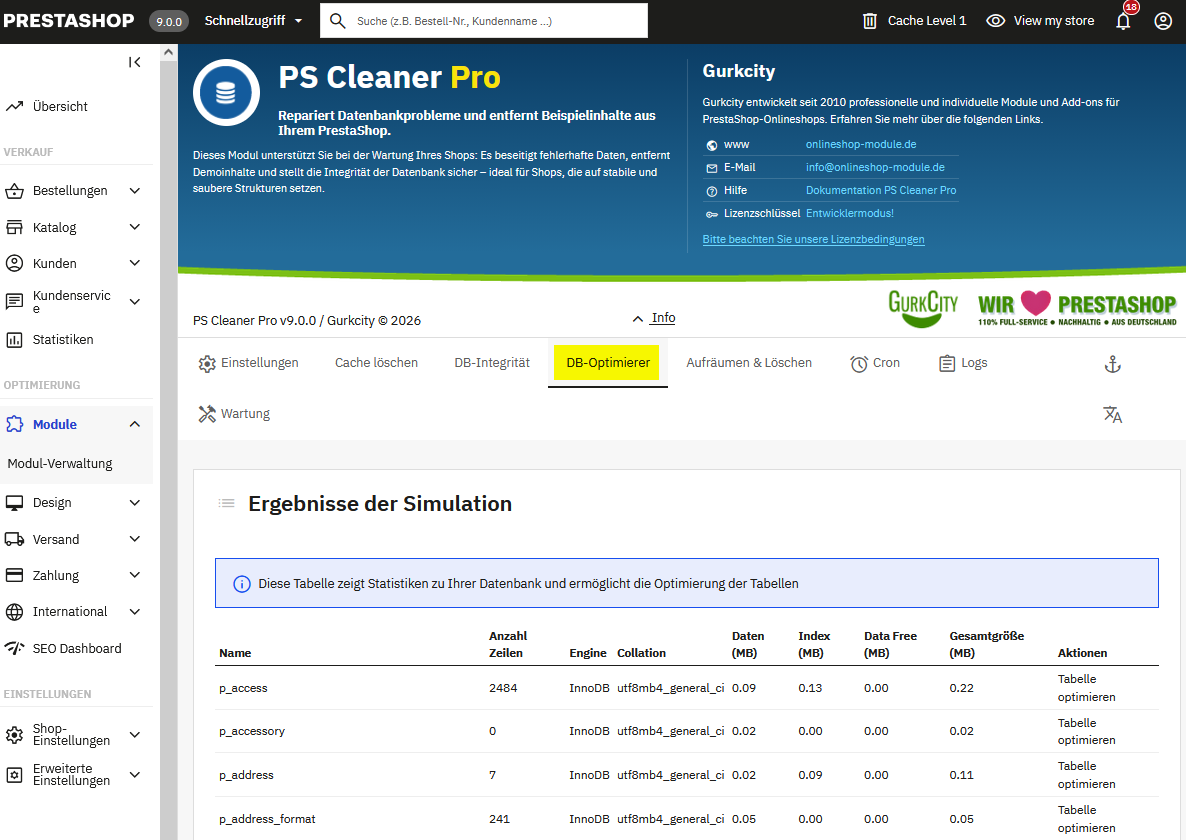1186x840 pixels.
Task: Collapse the Info header section
Action: (654, 318)
